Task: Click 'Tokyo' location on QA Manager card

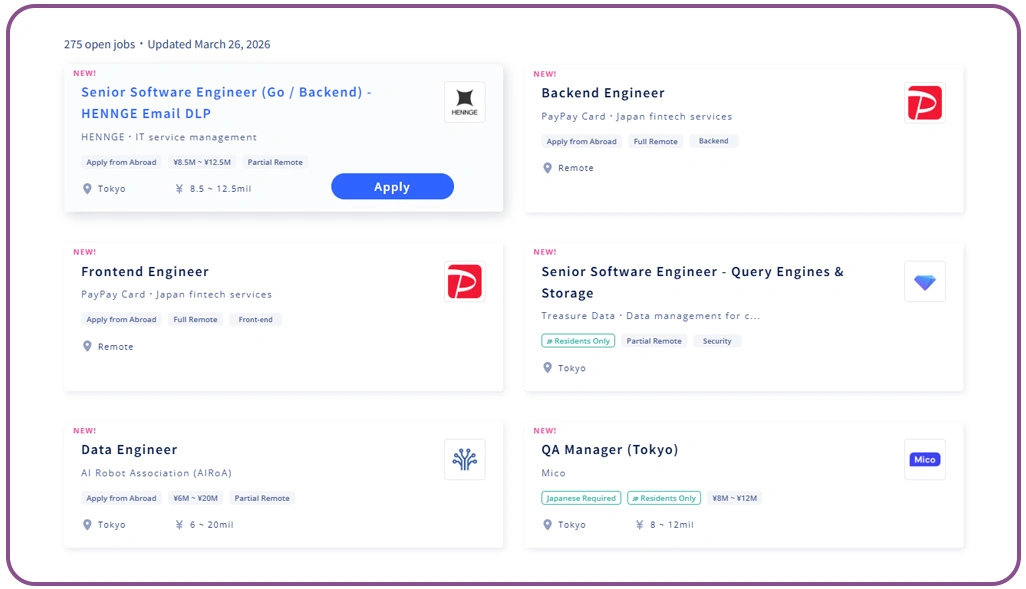Action: point(572,524)
